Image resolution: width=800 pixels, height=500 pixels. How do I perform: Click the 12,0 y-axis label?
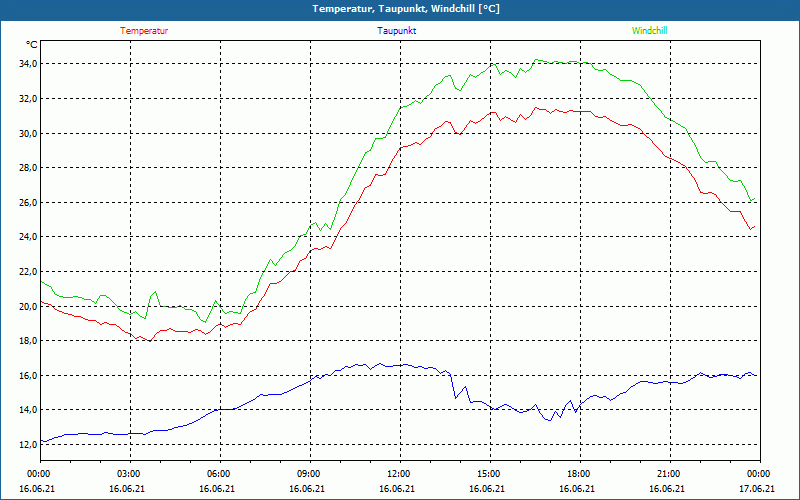pyautogui.click(x=28, y=444)
